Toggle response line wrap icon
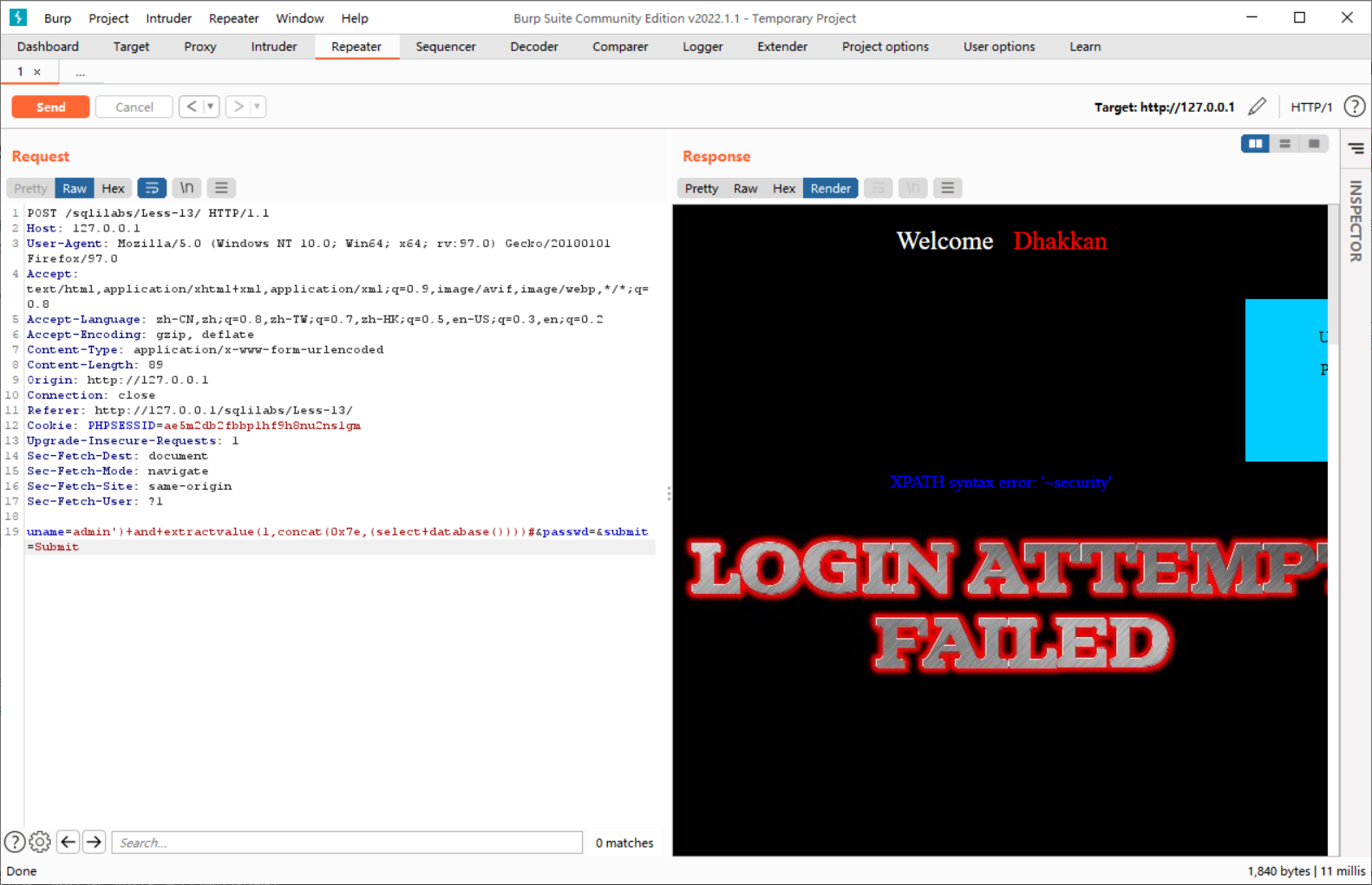The height and width of the screenshot is (885, 1372). [x=879, y=188]
